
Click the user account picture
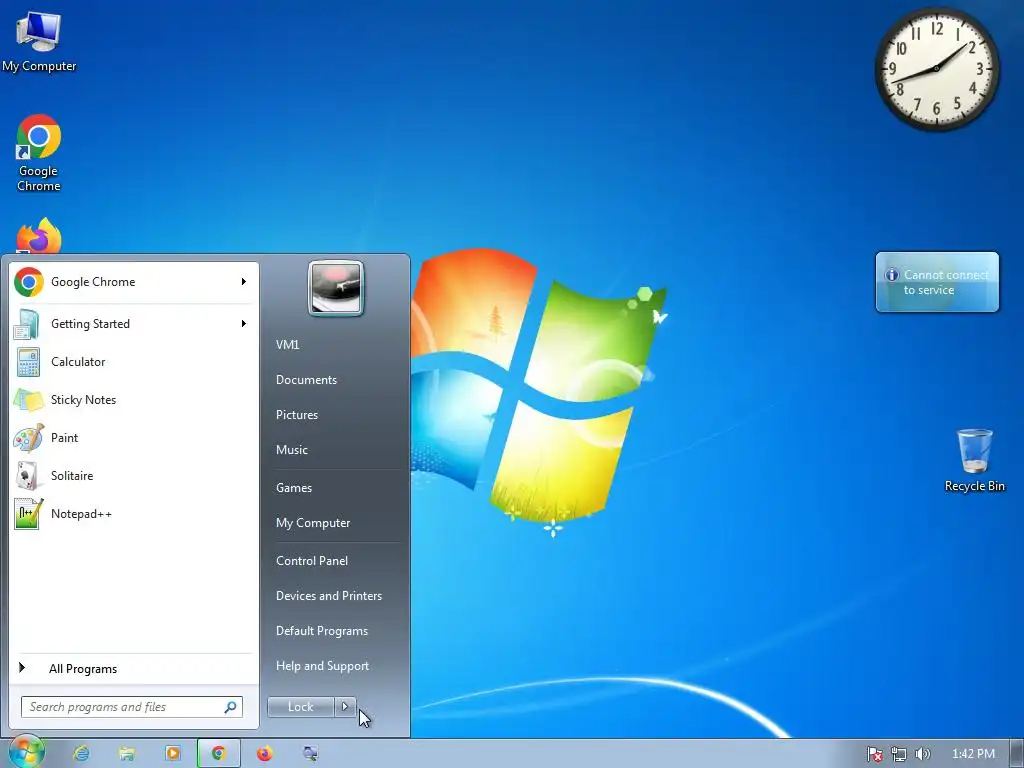(336, 288)
